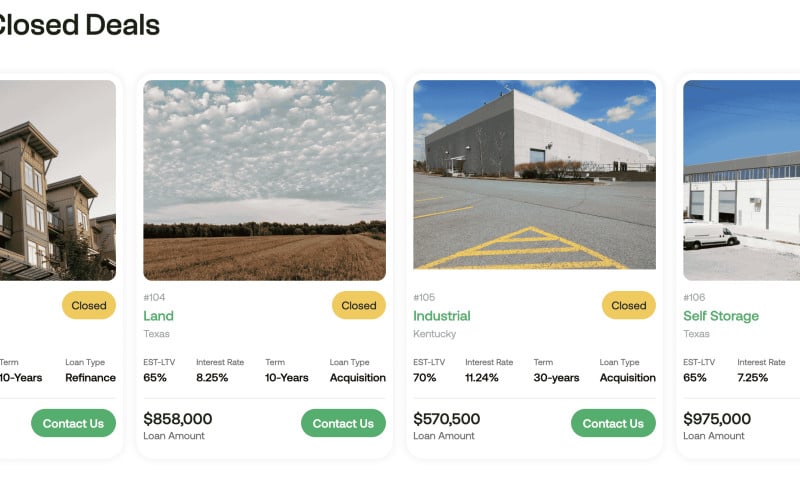Click the #104 deal number label
This screenshot has height=480, width=800.
pos(154,297)
